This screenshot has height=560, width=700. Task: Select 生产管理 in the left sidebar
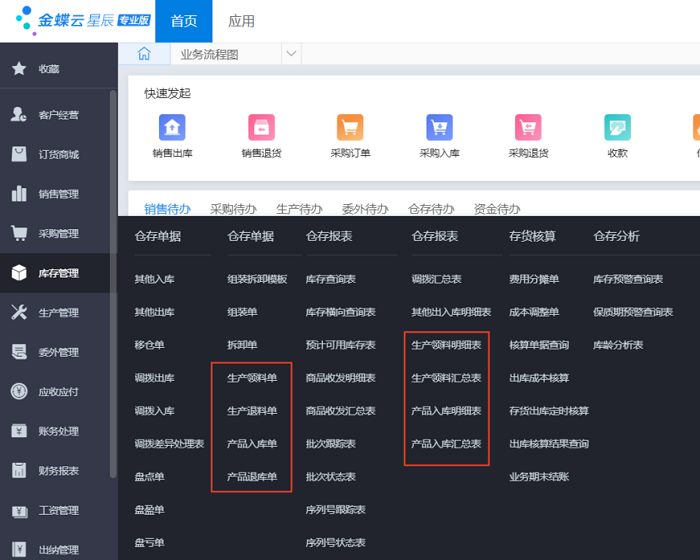coord(58,313)
